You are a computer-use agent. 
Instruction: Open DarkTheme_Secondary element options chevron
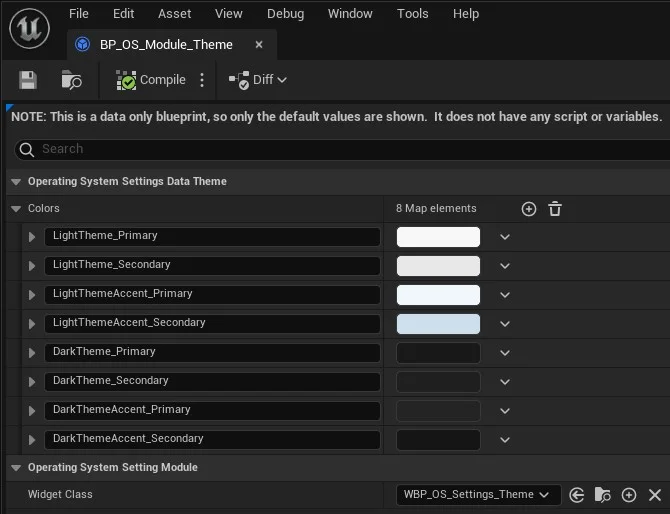tap(505, 382)
